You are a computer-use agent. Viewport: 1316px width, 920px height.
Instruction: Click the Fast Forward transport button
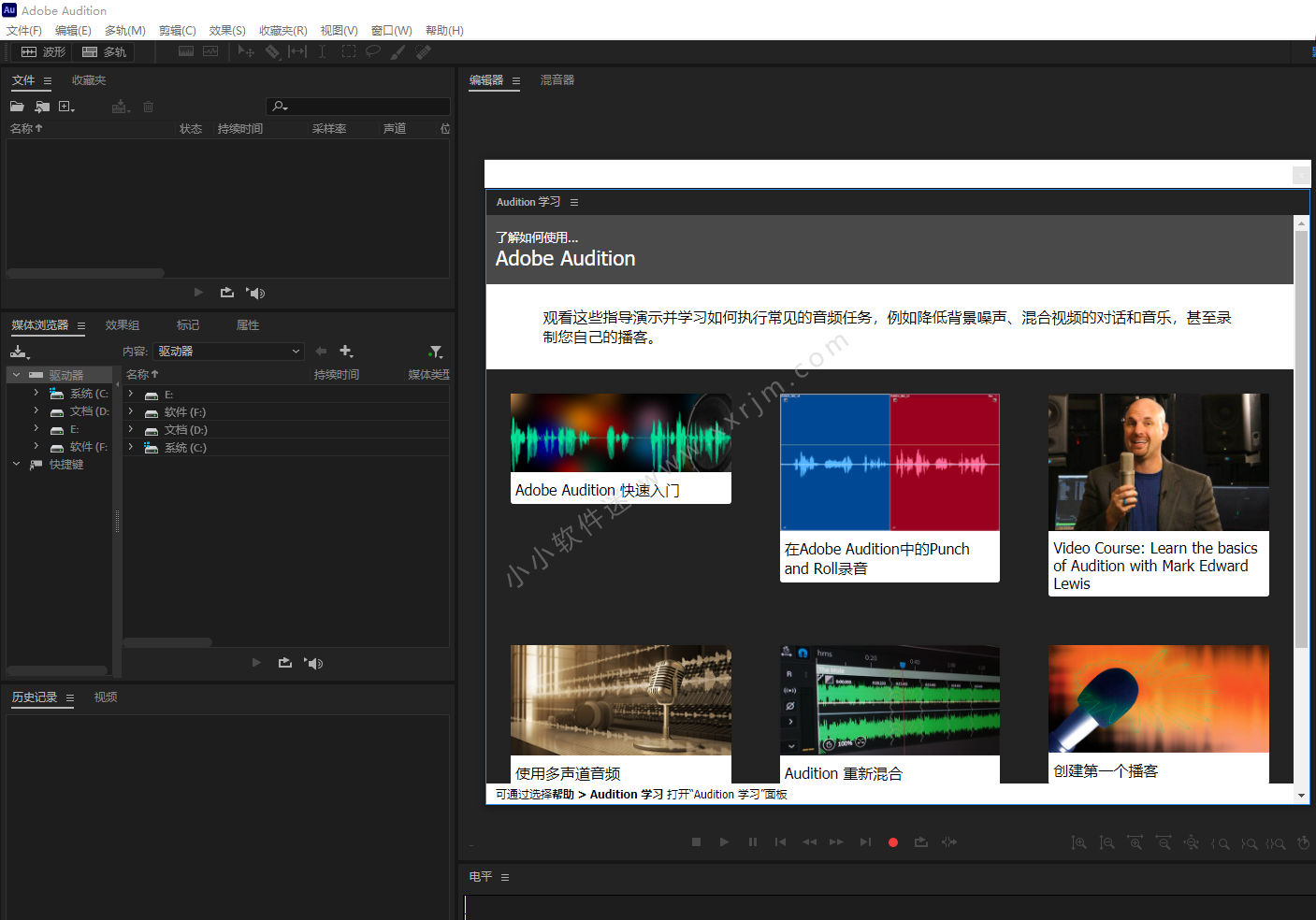(x=836, y=842)
